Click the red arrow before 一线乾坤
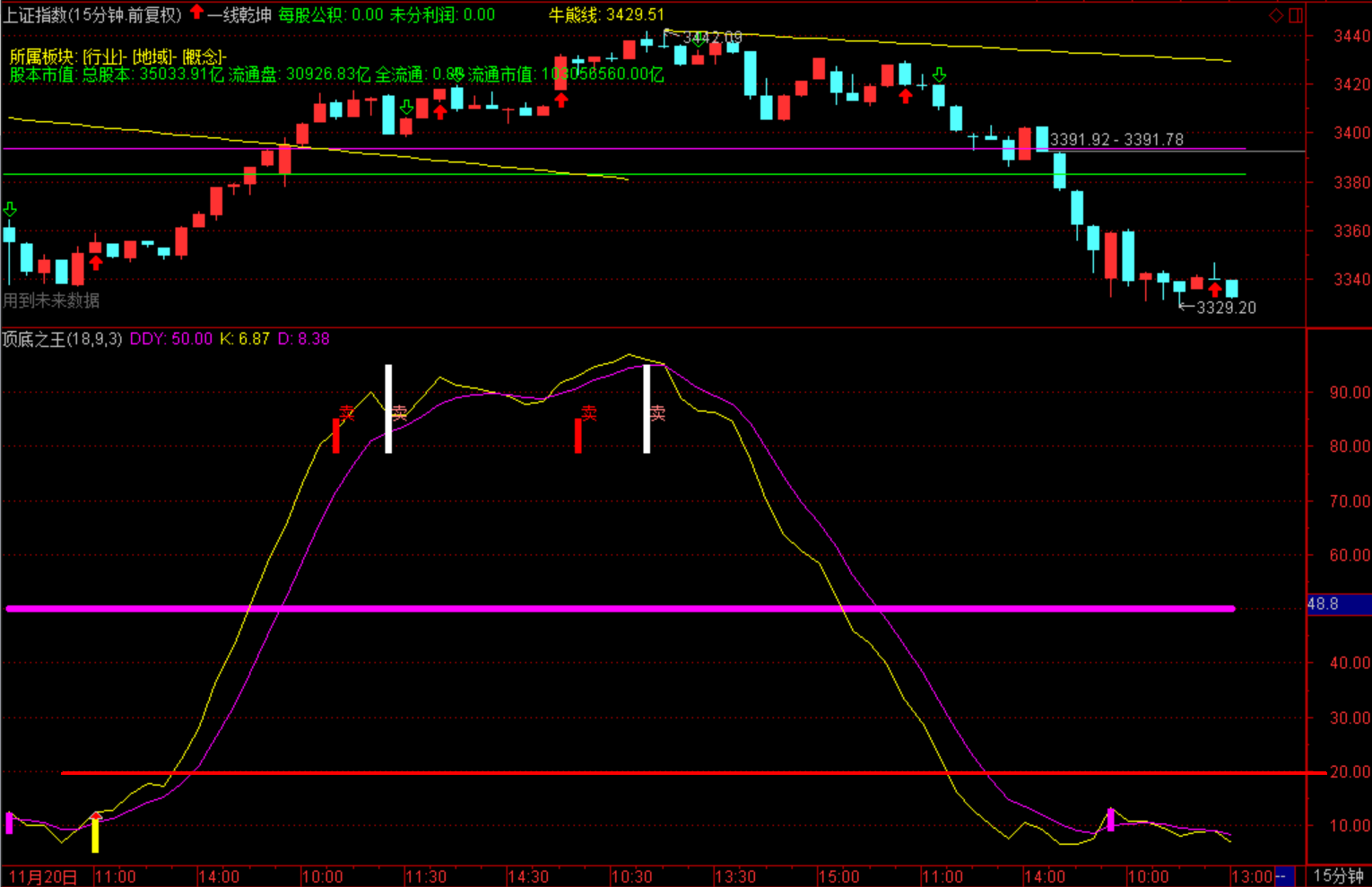 click(x=197, y=13)
